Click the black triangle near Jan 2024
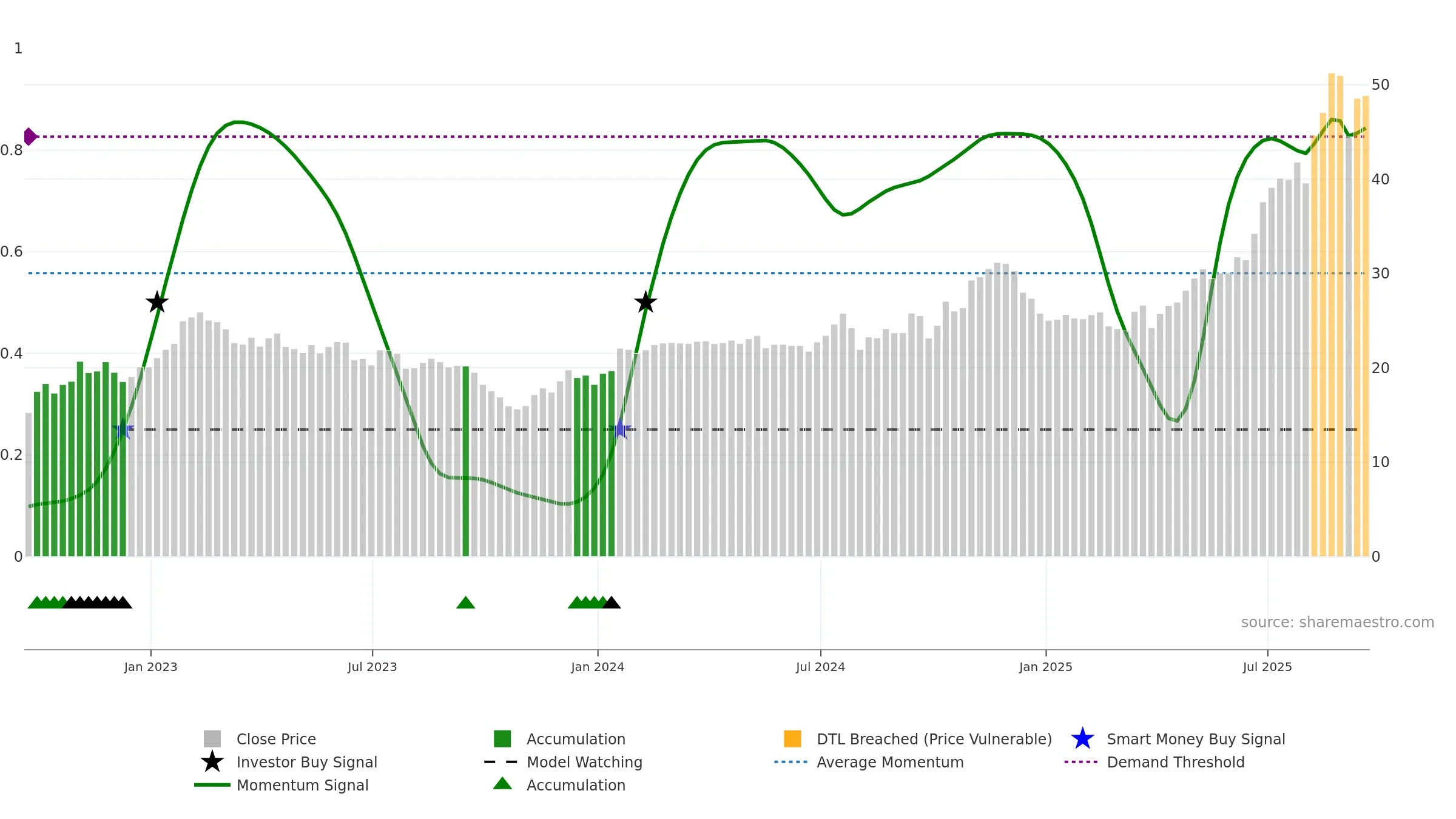The width and height of the screenshot is (1456, 819). (x=612, y=602)
